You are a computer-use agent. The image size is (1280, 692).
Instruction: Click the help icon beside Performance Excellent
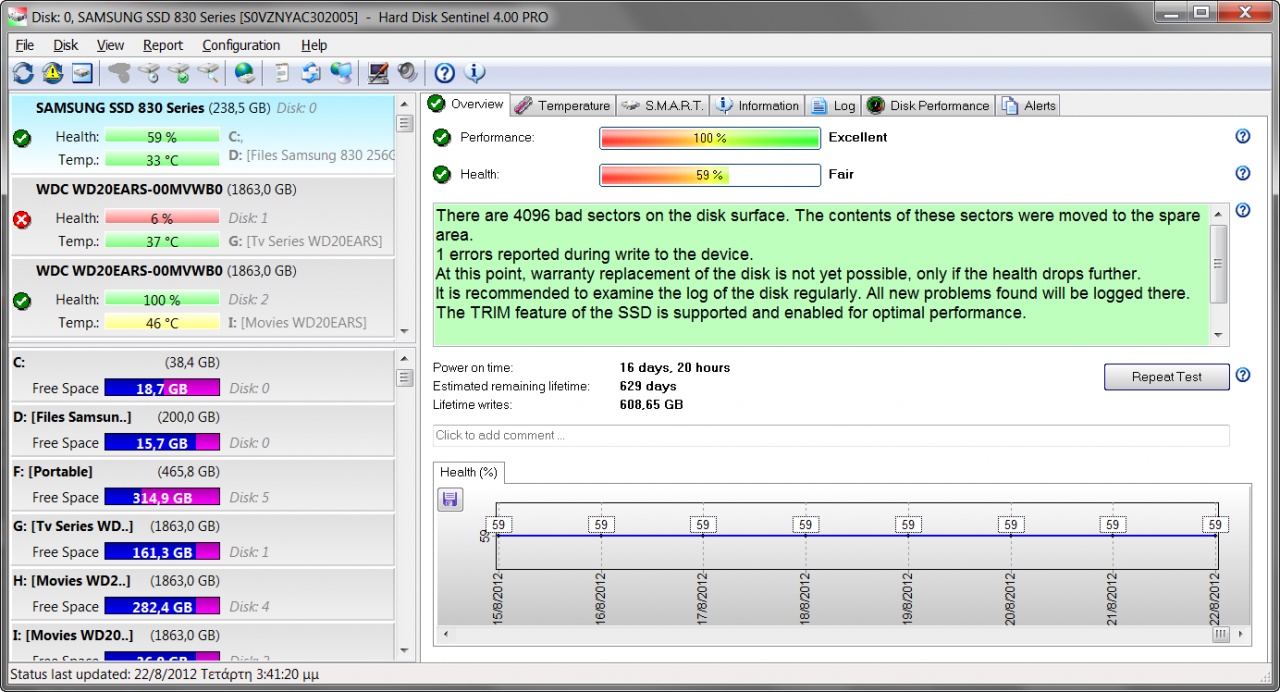click(x=1243, y=137)
